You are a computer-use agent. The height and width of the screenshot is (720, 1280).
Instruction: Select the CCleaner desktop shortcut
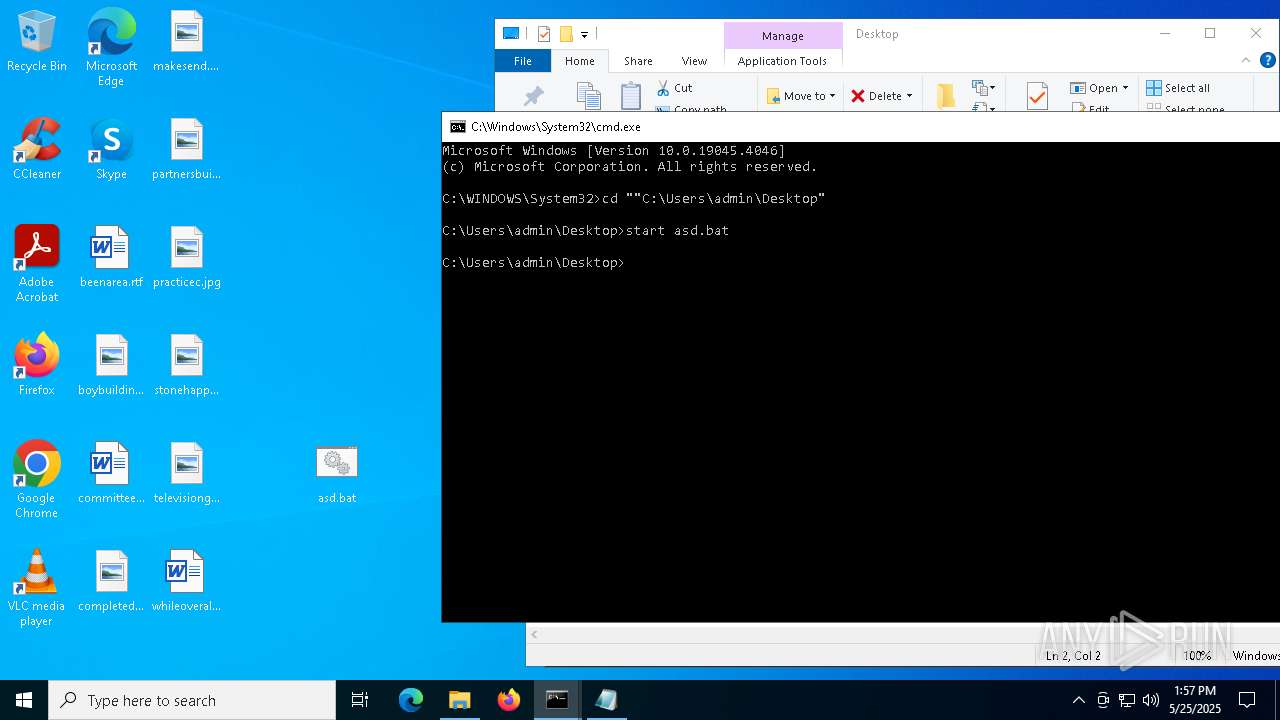click(37, 149)
